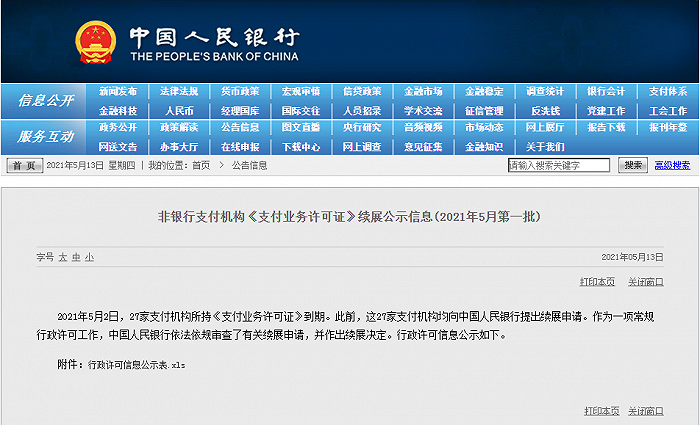Go to 网上调查 page
Image resolution: width=700 pixels, height=425 pixels.
pos(362,147)
